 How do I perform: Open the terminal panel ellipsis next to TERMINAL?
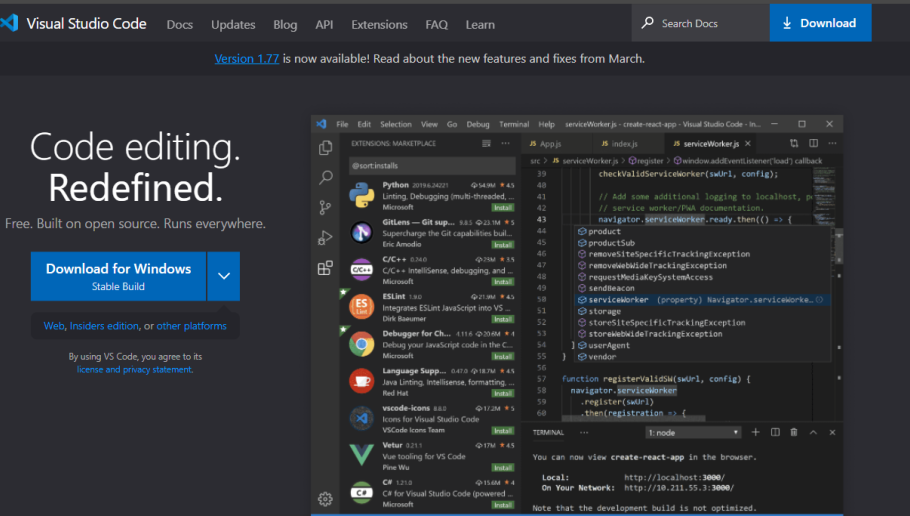[x=584, y=432]
